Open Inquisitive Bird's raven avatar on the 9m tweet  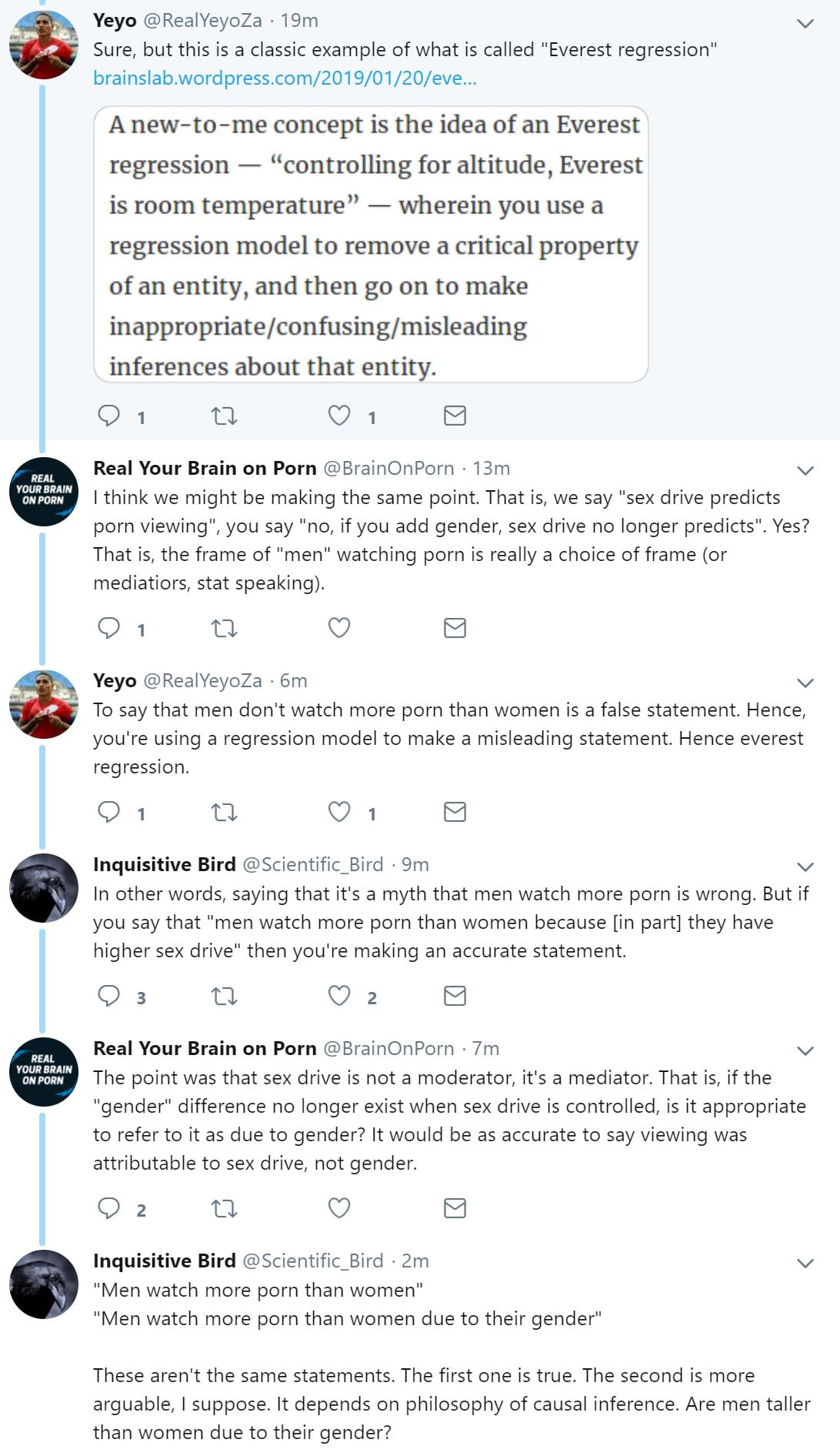click(44, 887)
